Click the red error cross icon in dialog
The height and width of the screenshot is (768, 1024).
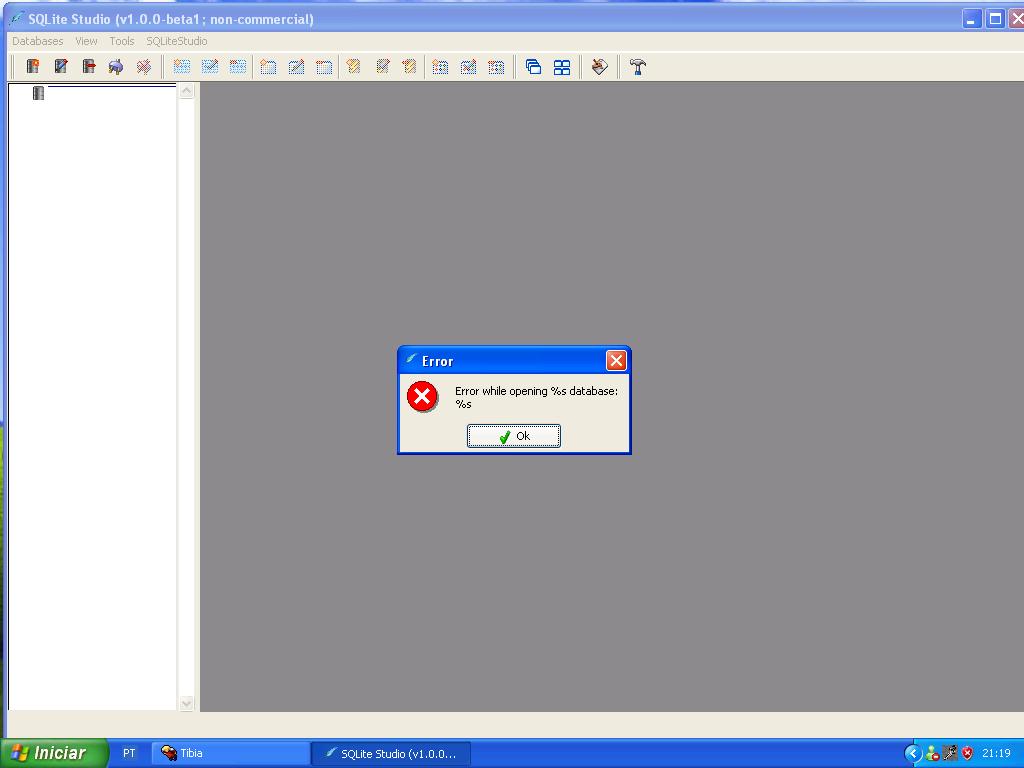[x=423, y=396]
